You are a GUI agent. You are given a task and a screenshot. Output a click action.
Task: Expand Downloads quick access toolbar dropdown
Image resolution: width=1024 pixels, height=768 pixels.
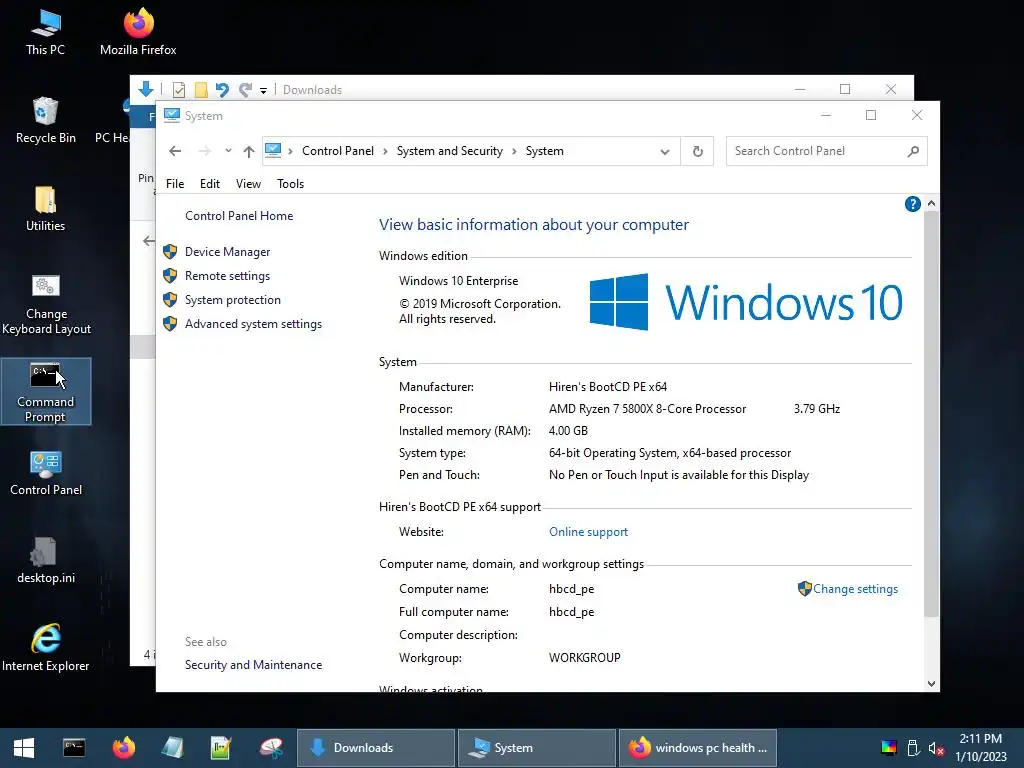(x=263, y=91)
